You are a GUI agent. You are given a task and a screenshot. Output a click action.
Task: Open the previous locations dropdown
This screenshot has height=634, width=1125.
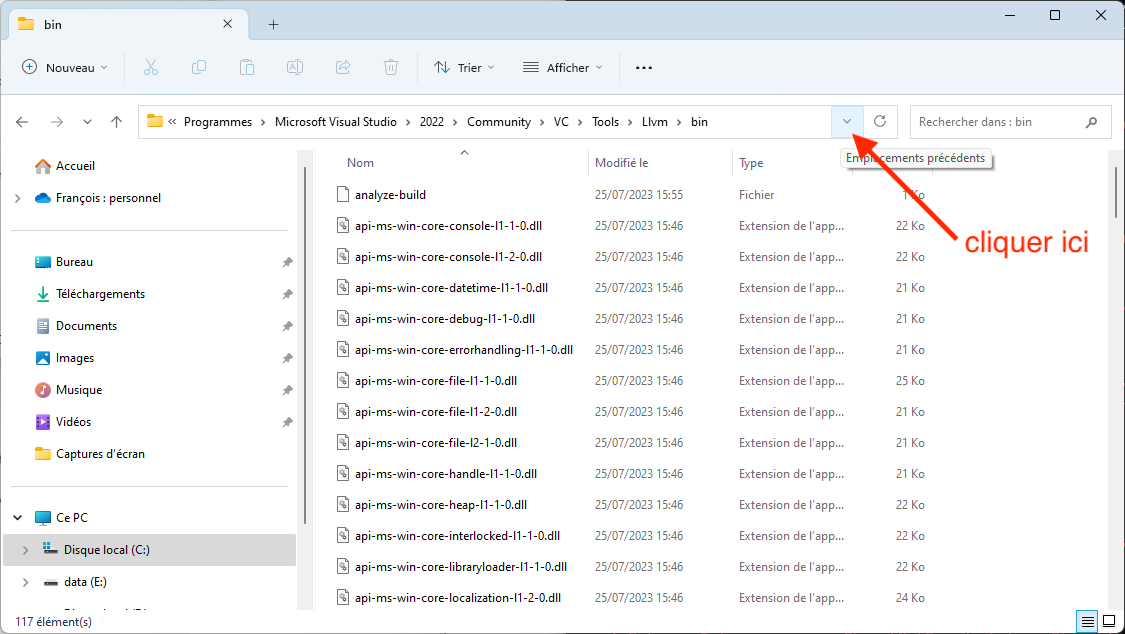(x=847, y=121)
